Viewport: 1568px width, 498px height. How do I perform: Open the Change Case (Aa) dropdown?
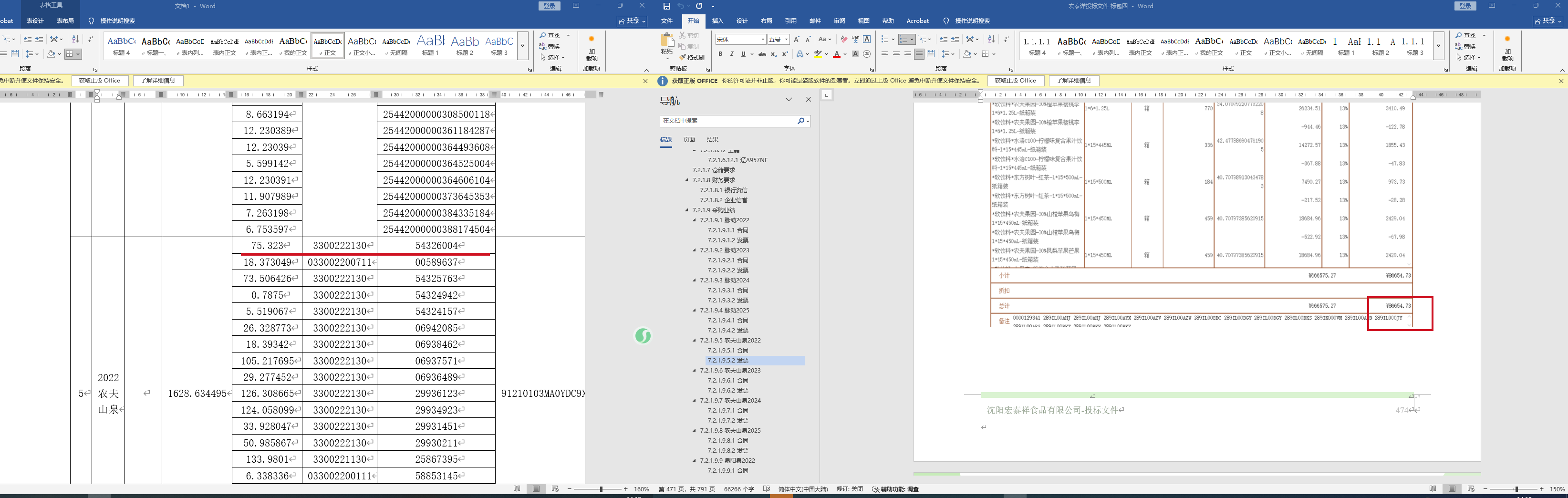pos(824,40)
